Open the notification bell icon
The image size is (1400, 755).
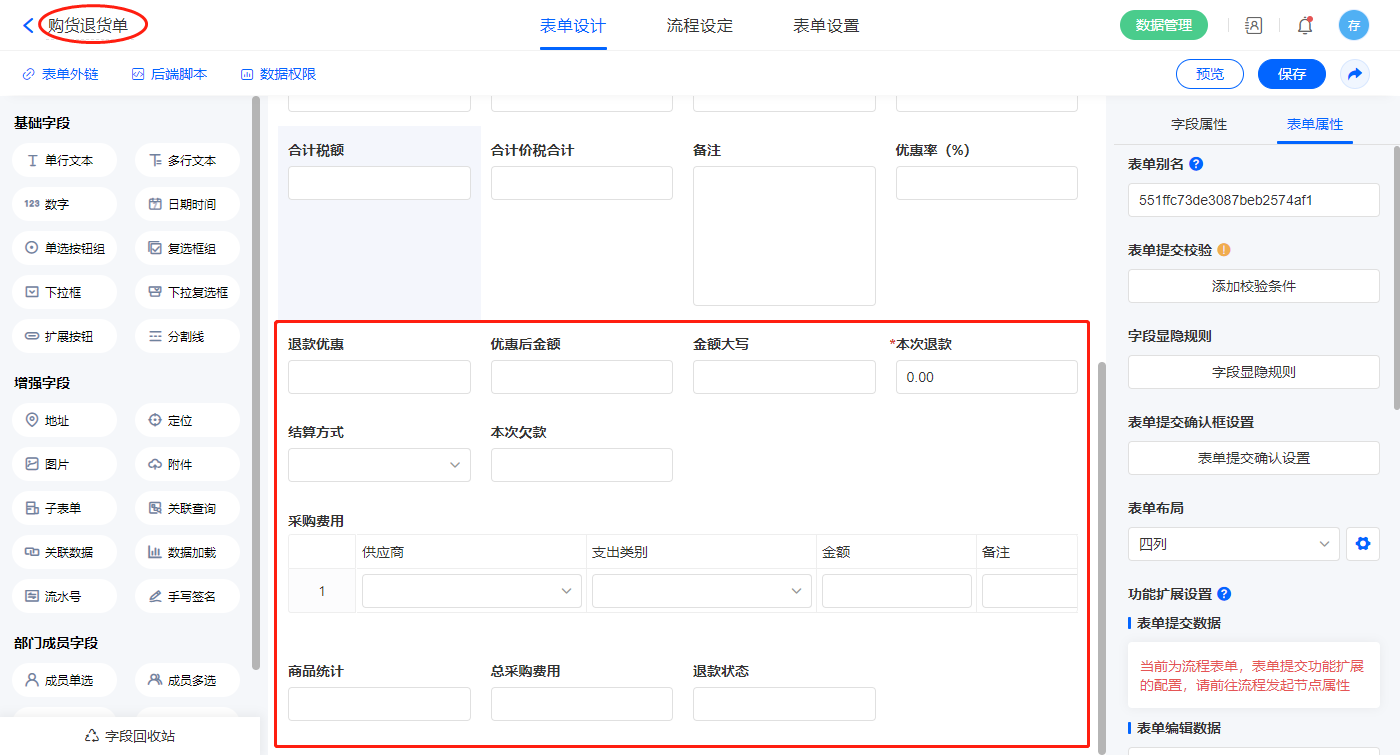pyautogui.click(x=1305, y=26)
